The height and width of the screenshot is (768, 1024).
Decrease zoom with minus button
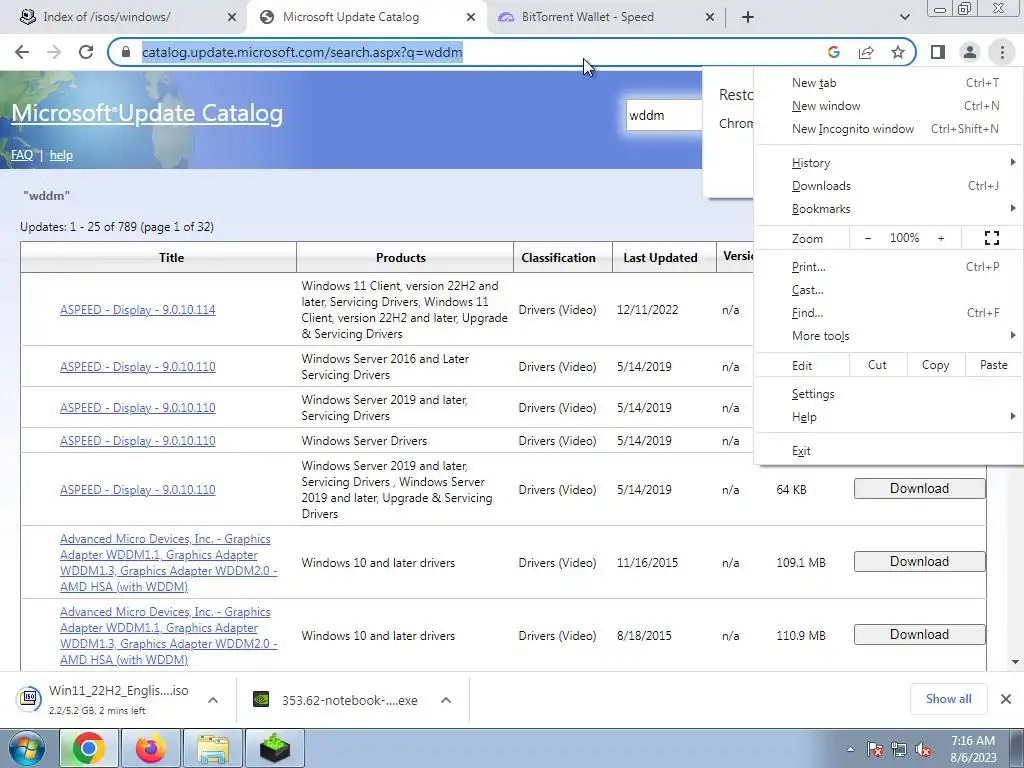point(868,238)
